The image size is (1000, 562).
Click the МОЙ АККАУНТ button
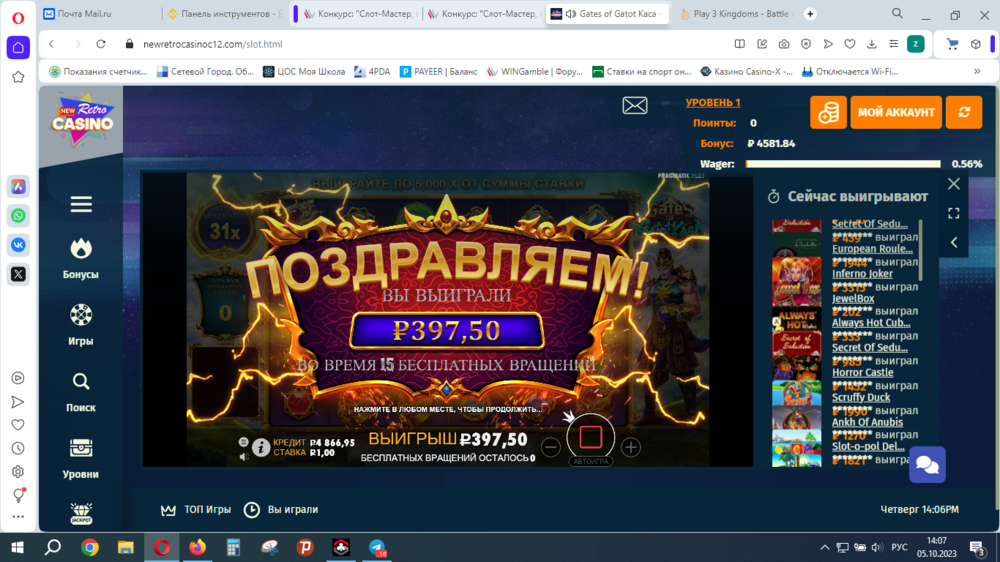click(x=896, y=112)
